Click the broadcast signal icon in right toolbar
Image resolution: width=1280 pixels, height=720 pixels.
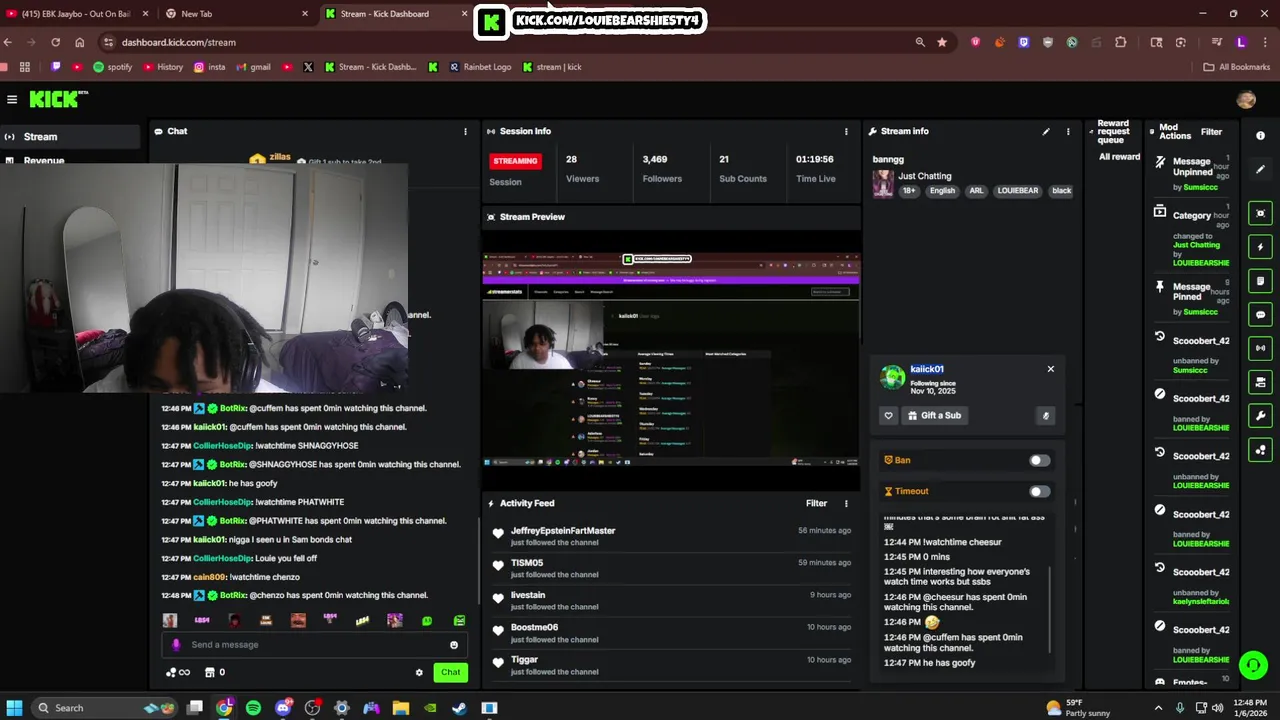(x=1260, y=348)
